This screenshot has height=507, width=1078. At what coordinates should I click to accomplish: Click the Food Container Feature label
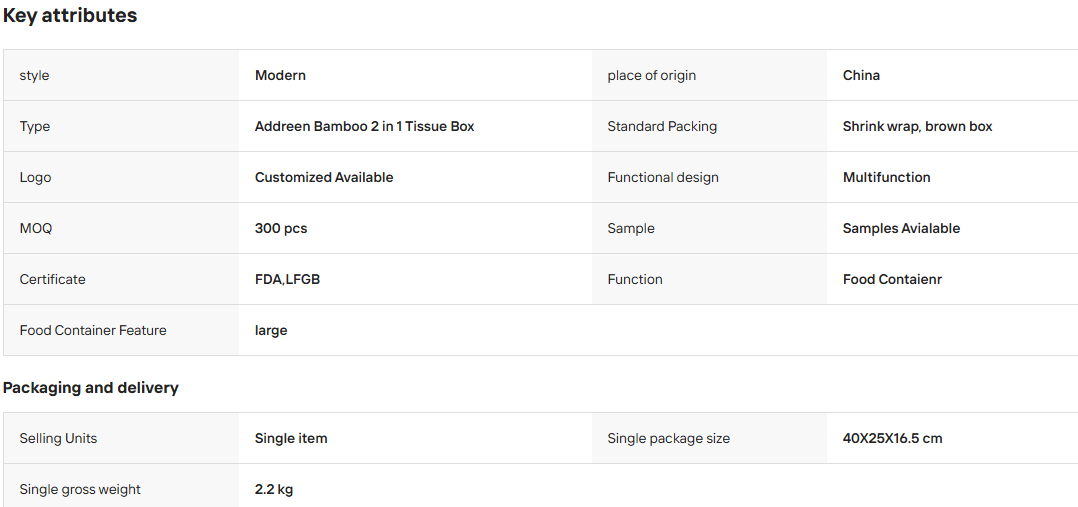pyautogui.click(x=93, y=330)
